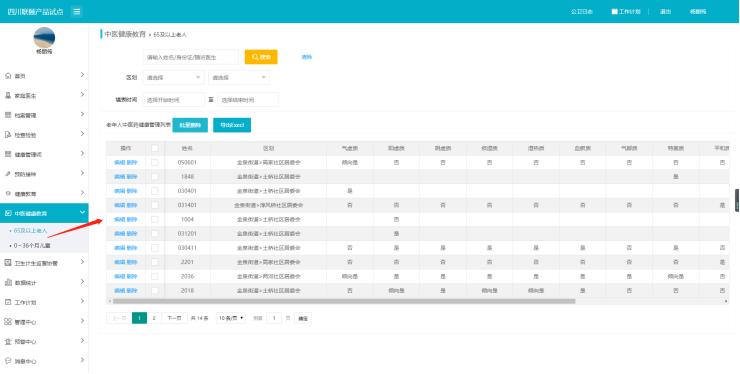Check the box for row 031401
Screen dimensions: 740x374
pyautogui.click(x=155, y=205)
